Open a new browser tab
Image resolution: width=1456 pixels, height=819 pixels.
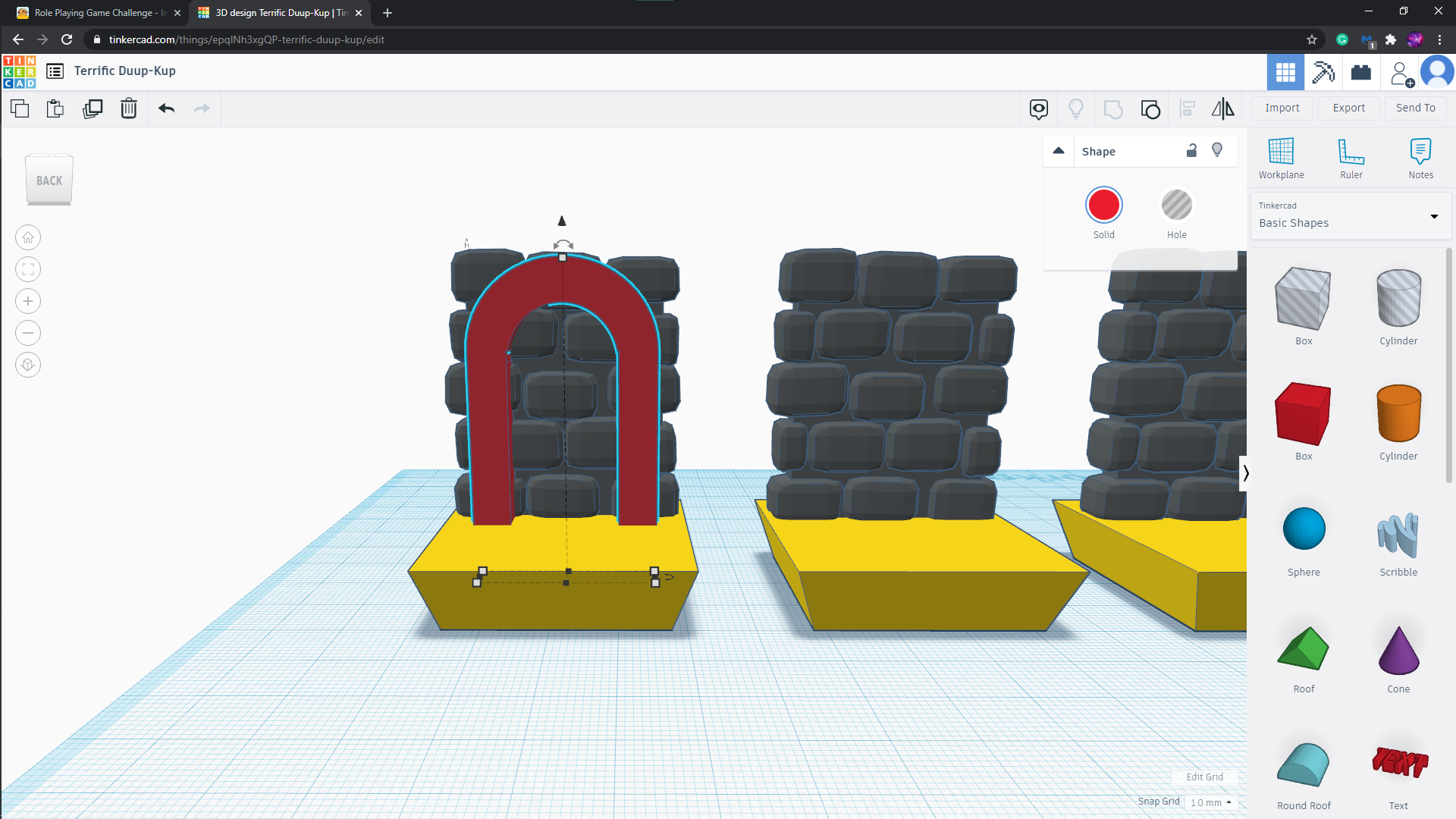[x=388, y=13]
